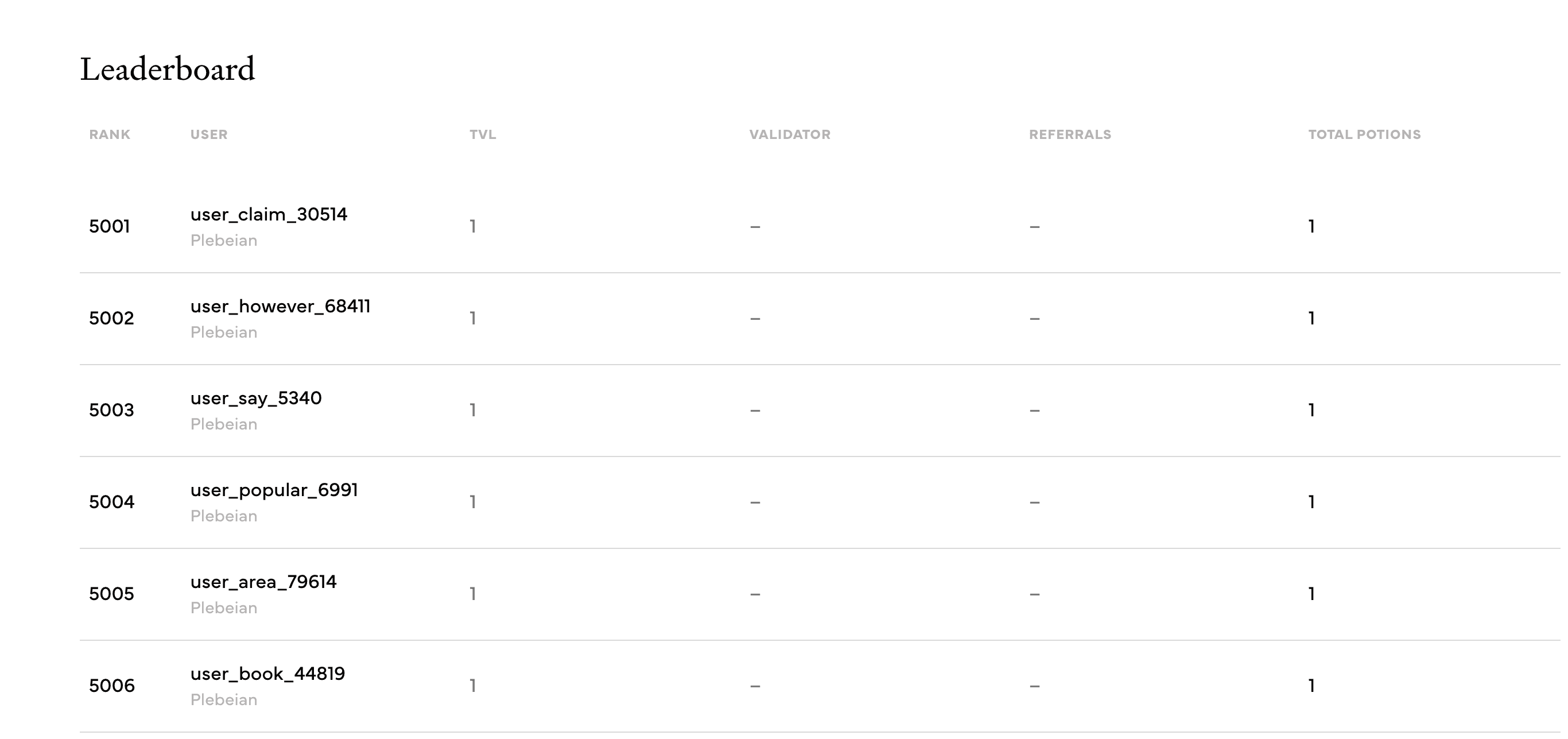Click Plebeian label under user_popular_6991
1568x739 pixels.
point(223,516)
